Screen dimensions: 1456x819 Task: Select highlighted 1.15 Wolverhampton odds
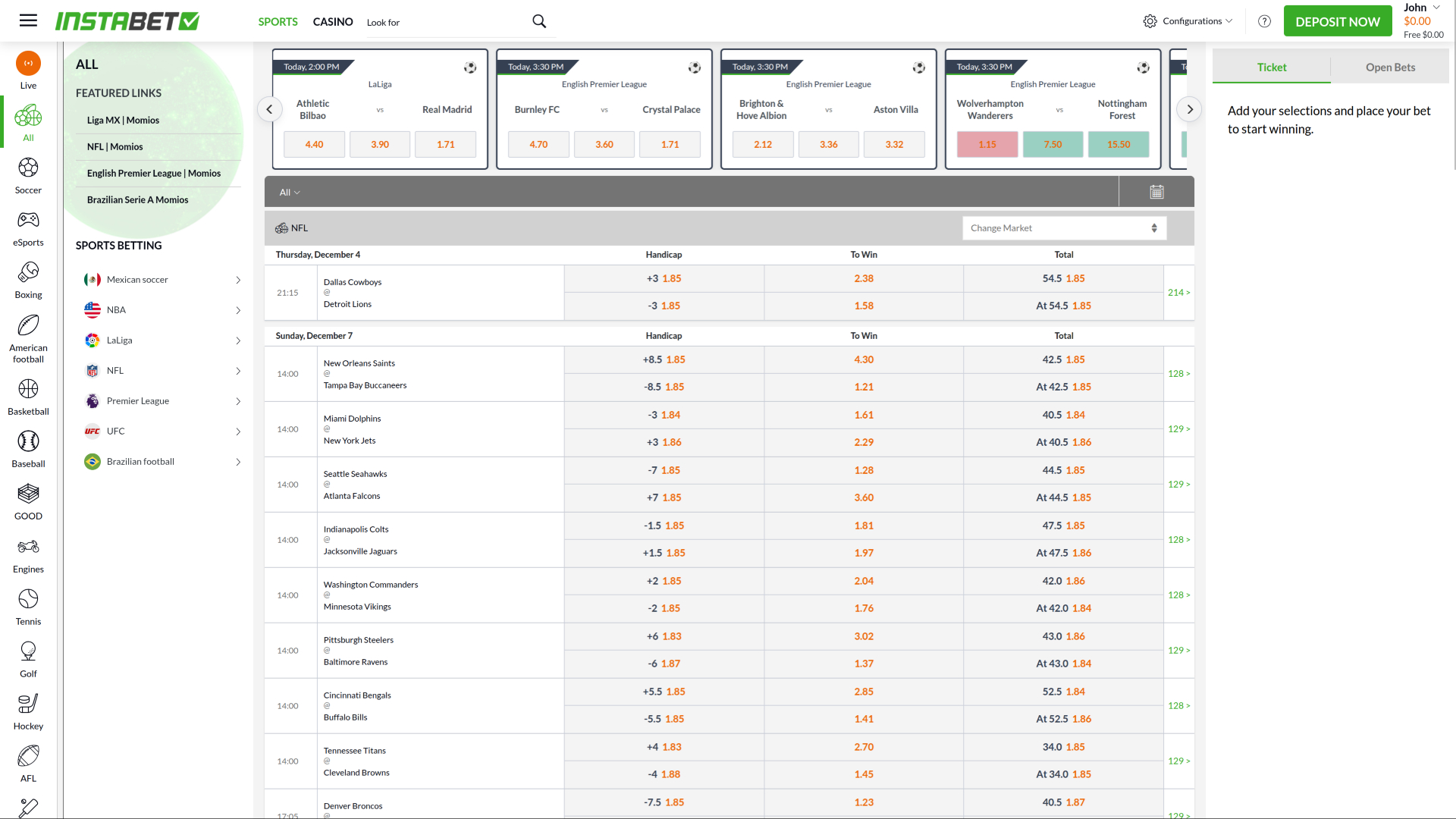(987, 144)
